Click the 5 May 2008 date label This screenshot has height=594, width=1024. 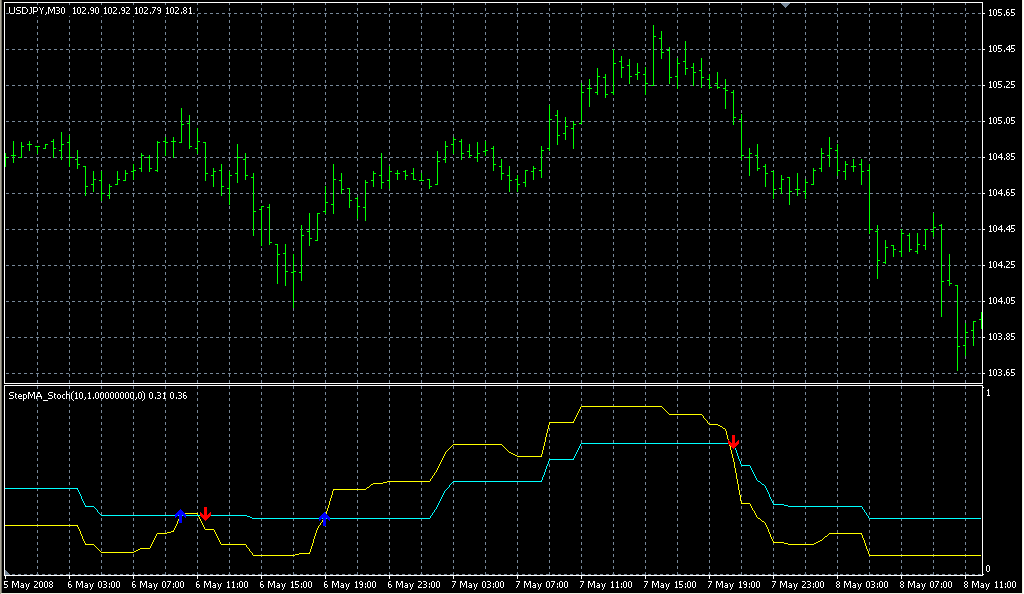click(x=31, y=583)
